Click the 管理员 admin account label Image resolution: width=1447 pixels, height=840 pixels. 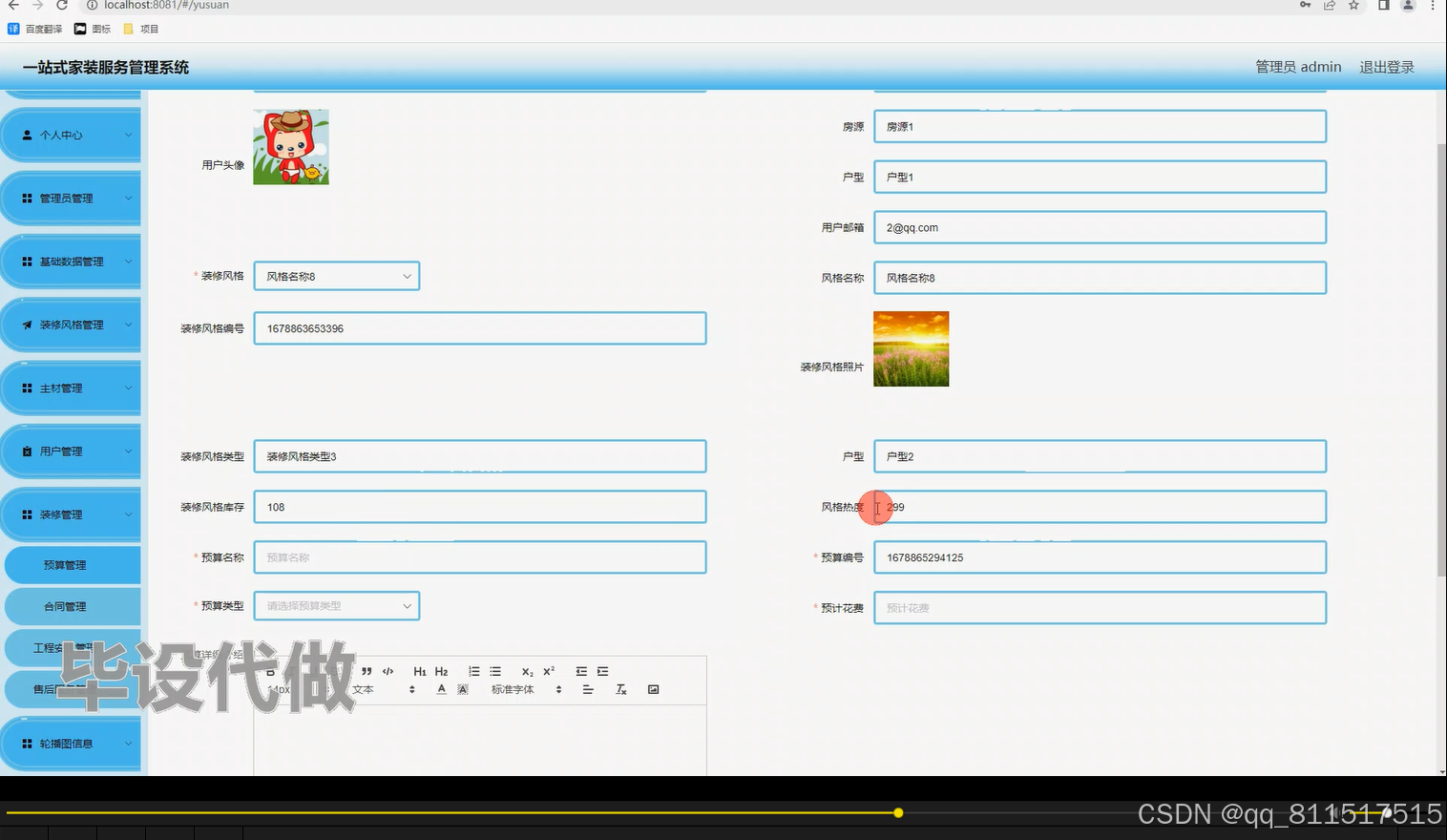(1298, 67)
